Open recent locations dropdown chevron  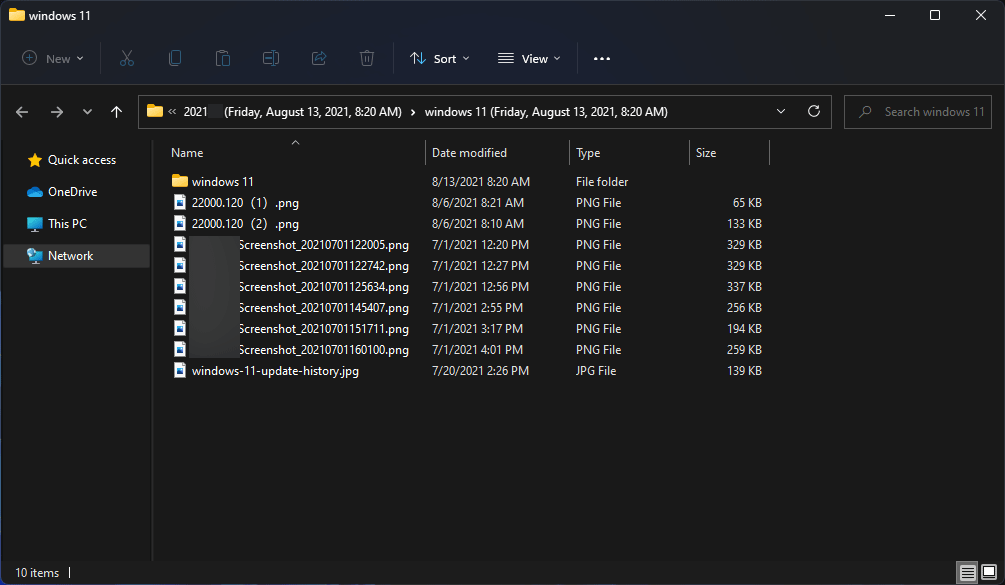point(87,112)
